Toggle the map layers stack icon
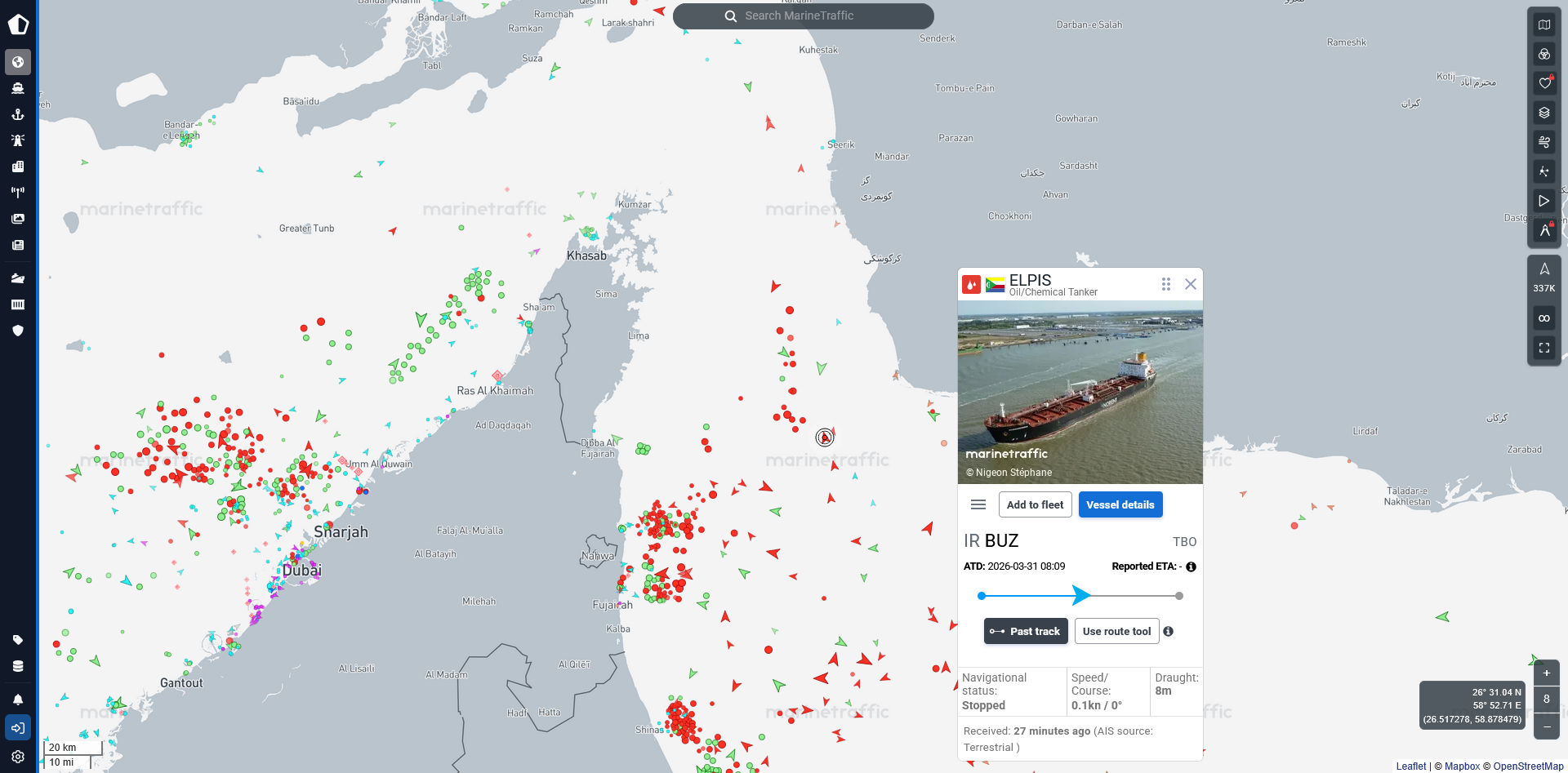Screen dimensions: 1568x773 coord(1544,113)
